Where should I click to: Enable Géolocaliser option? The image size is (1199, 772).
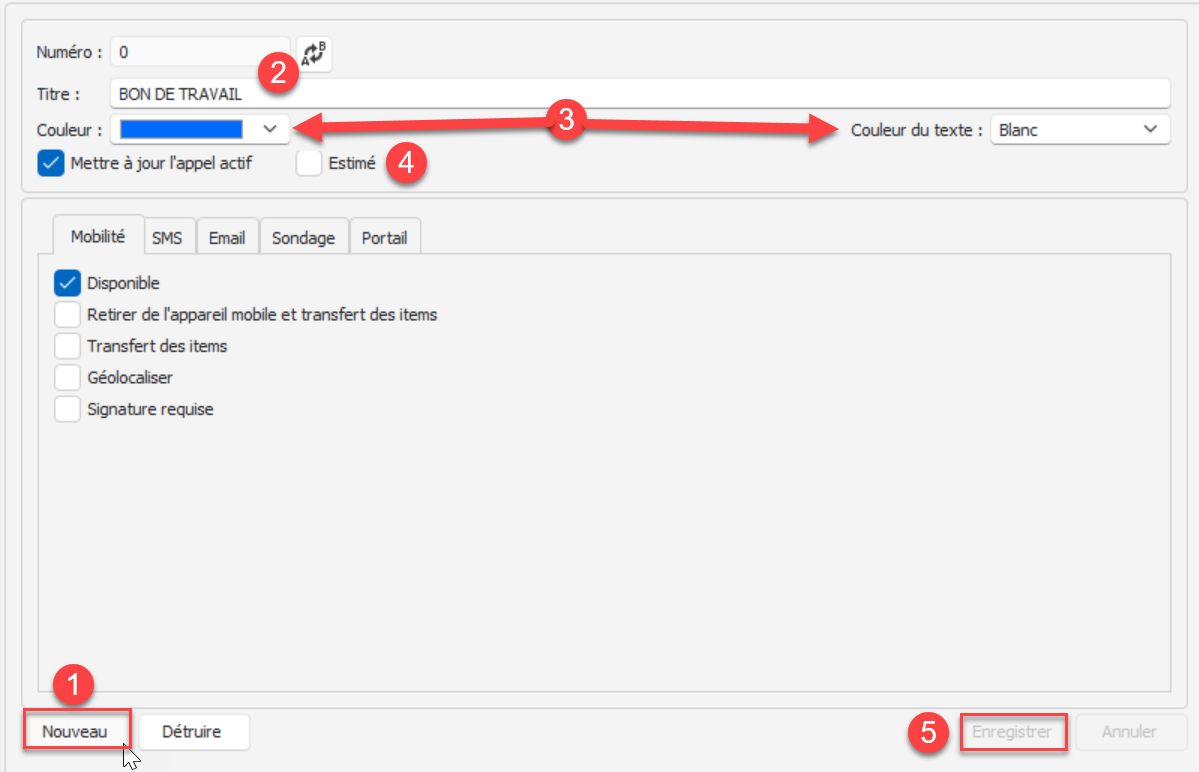pyautogui.click(x=68, y=378)
